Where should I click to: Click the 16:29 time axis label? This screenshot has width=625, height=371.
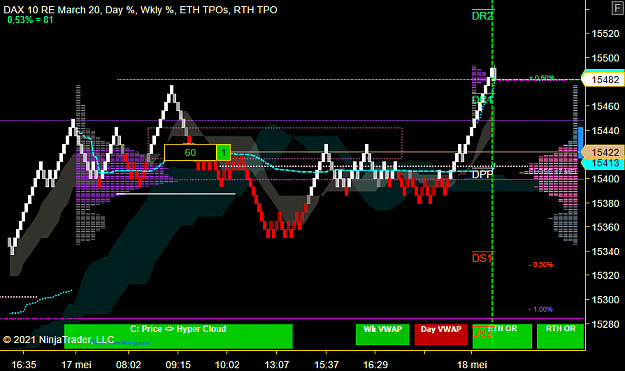[375, 365]
